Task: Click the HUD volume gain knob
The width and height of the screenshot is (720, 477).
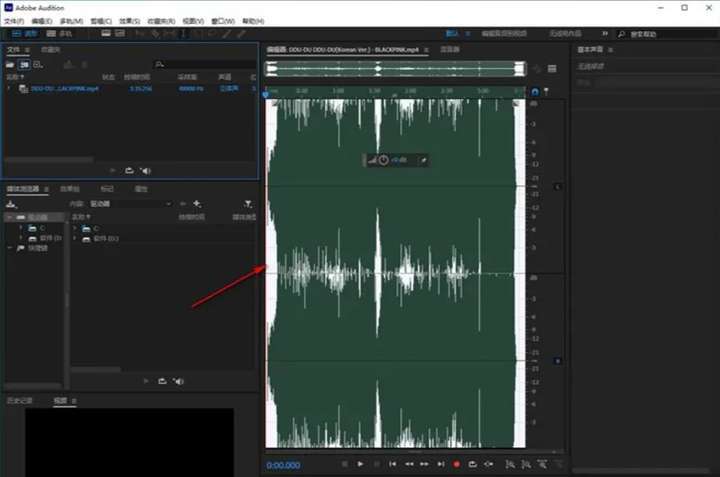Action: pos(383,160)
